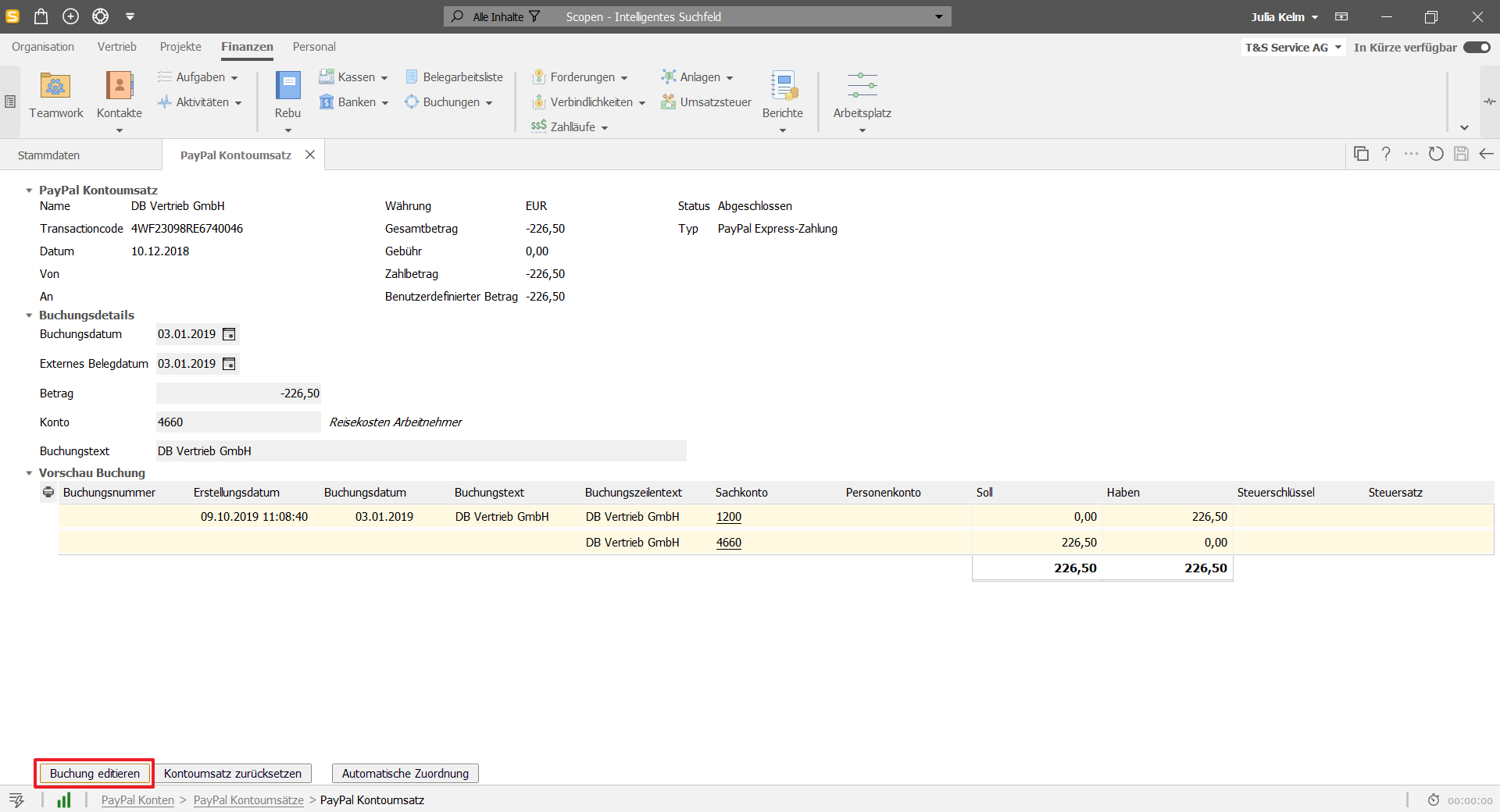Screen dimensions: 1500x812
Task: Close the PayPal Kontoumsatz tab
Action: point(310,155)
